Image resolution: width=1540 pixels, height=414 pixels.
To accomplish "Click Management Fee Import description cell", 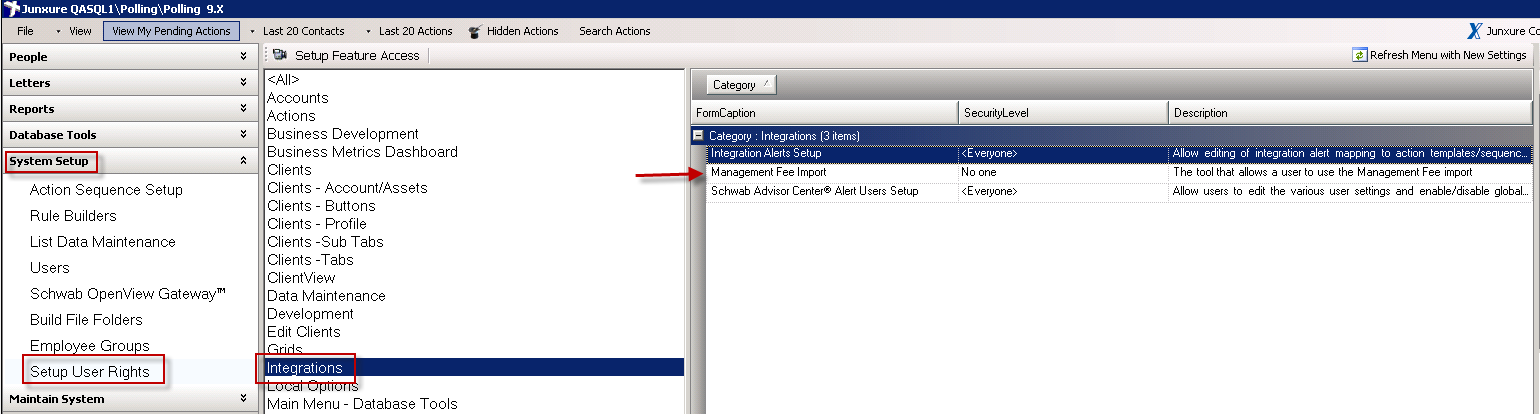I will 1350,172.
